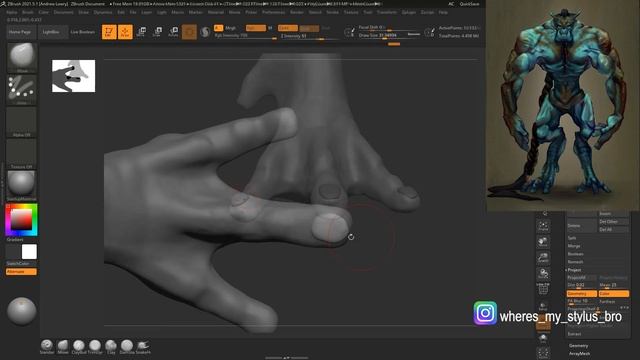Select the Rotate transform icon in the top shelf
This screenshot has height=360, width=640.
coord(173,32)
